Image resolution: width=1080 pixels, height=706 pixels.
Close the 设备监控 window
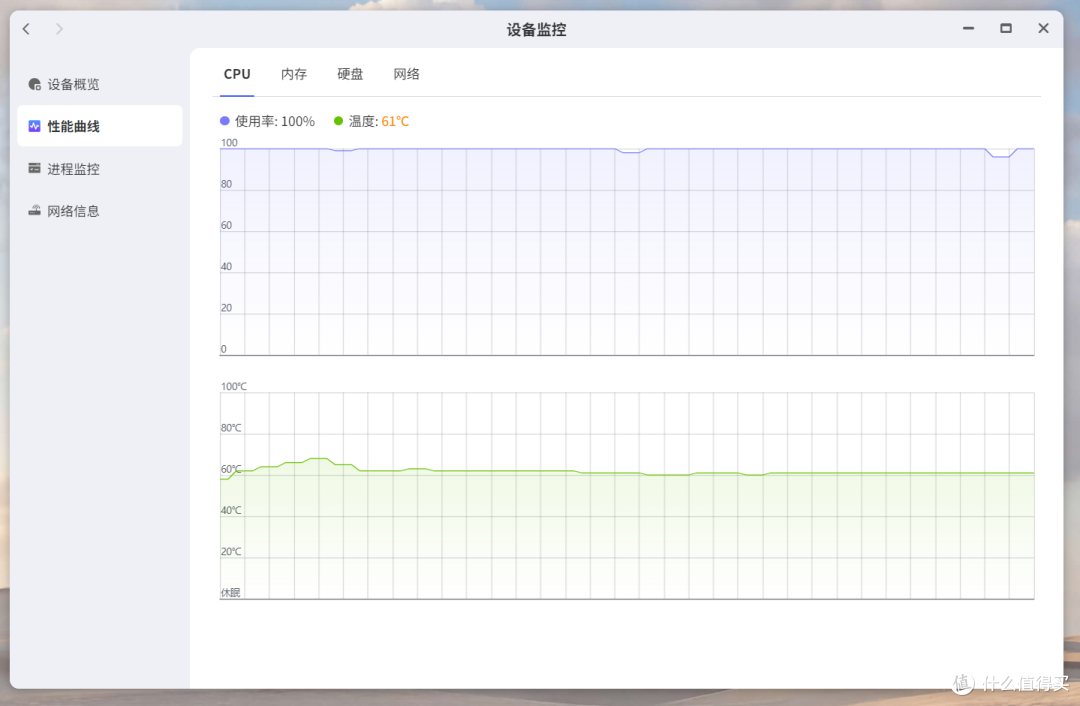[x=1043, y=28]
